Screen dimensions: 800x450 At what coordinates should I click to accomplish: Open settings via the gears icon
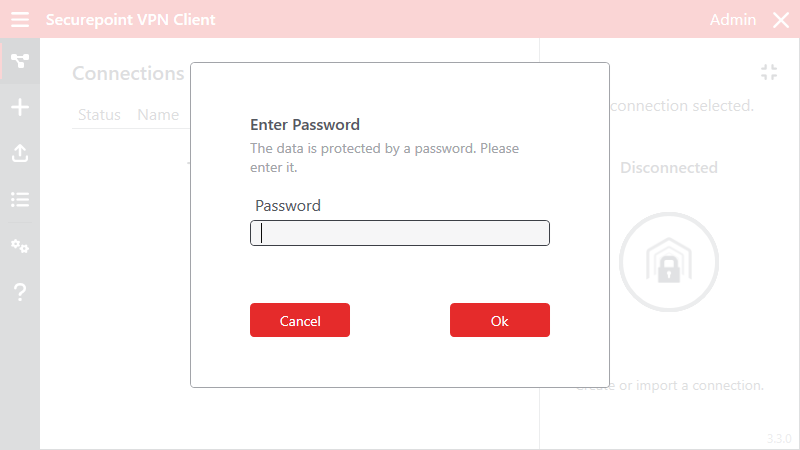click(20, 246)
